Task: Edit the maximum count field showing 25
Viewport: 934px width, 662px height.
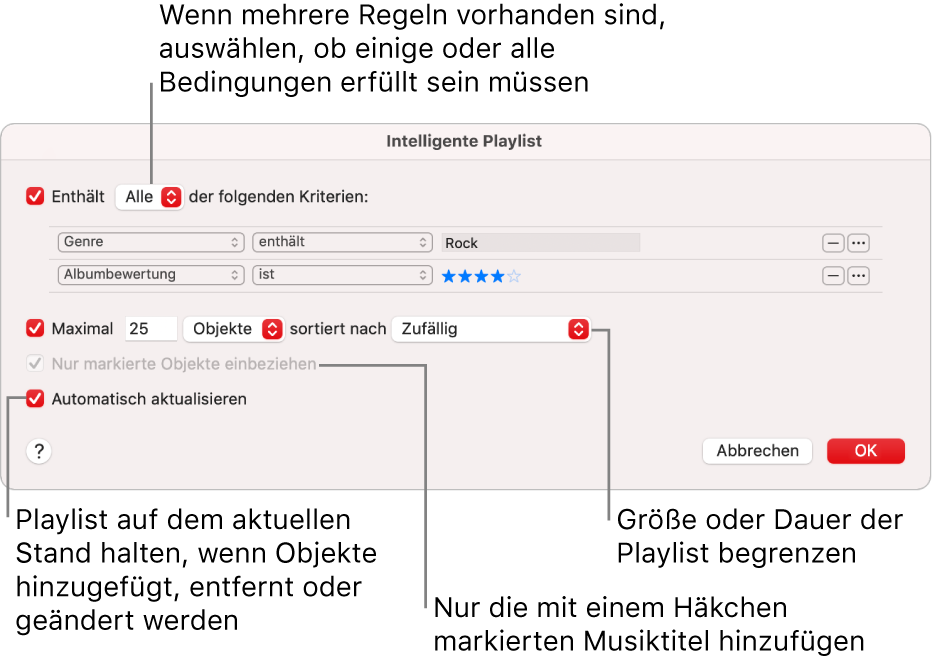Action: pos(150,328)
